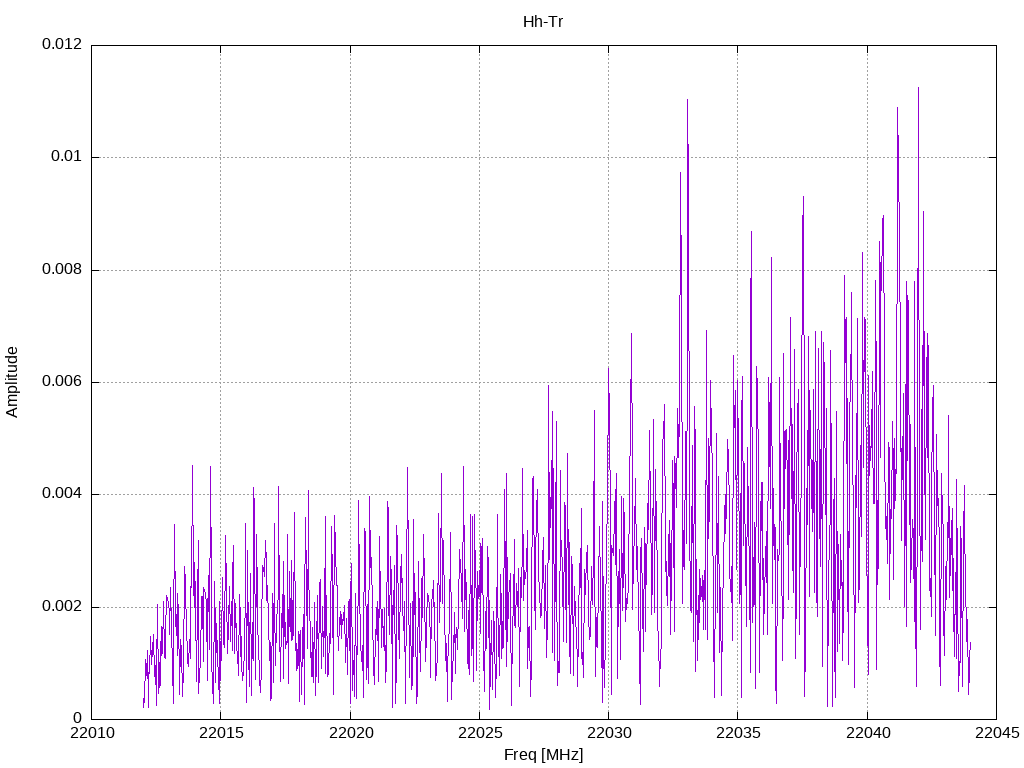Viewport: 1024px width, 768px height.
Task: Click the y-axis tick label 0.008
Action: 62,270
